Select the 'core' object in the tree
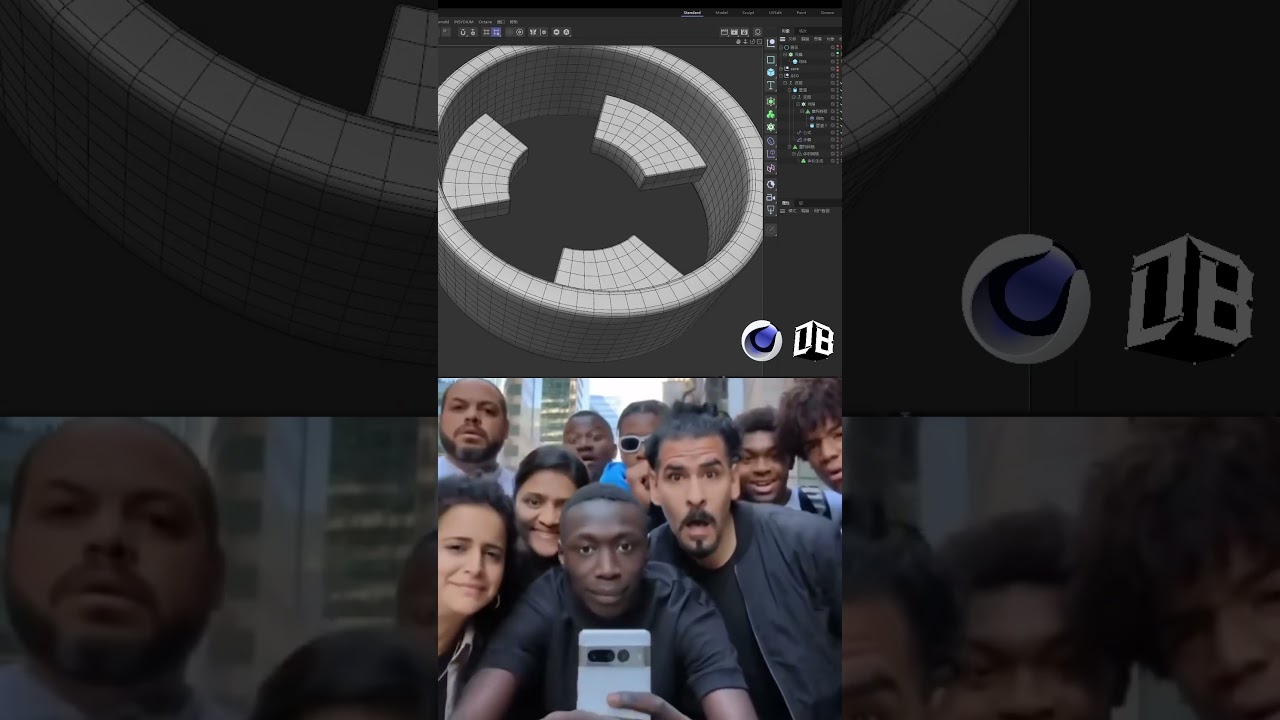The image size is (1280, 720). point(795,69)
